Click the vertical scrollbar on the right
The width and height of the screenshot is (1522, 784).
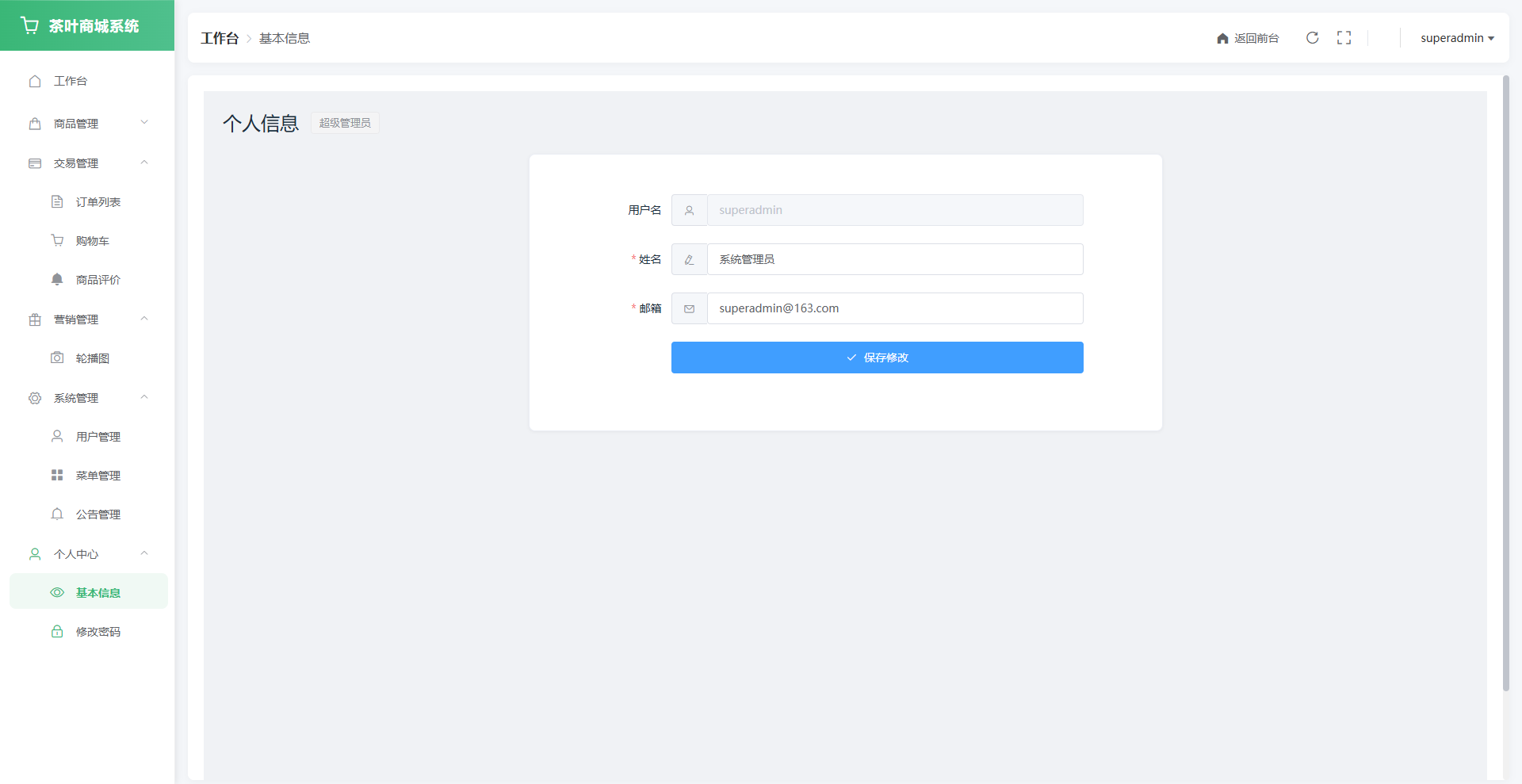point(1505,381)
